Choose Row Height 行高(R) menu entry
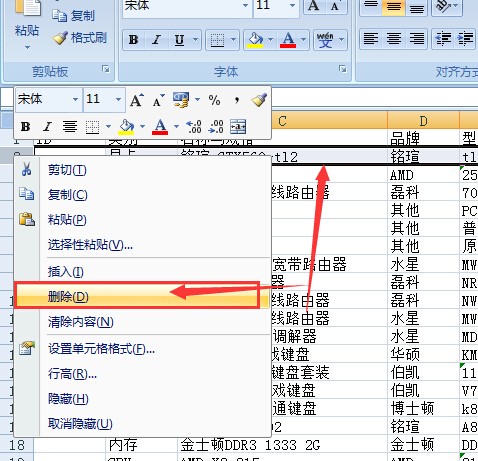 point(142,374)
